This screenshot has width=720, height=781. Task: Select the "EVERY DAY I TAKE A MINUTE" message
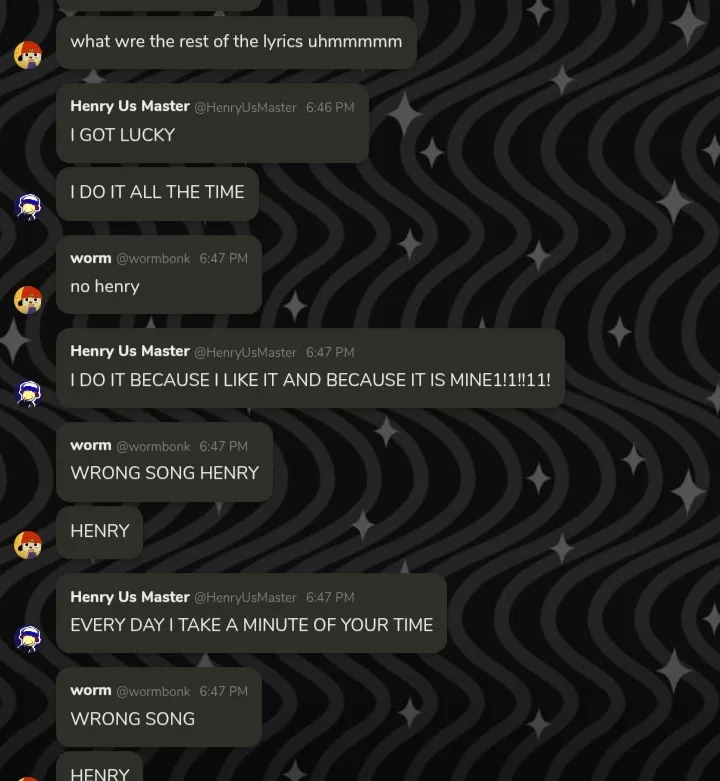(251, 625)
